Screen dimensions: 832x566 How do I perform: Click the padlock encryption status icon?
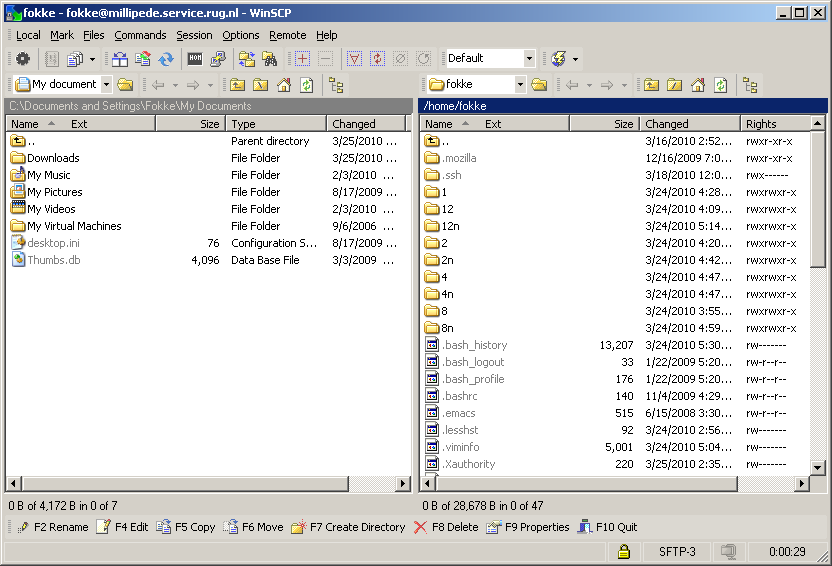tap(624, 552)
